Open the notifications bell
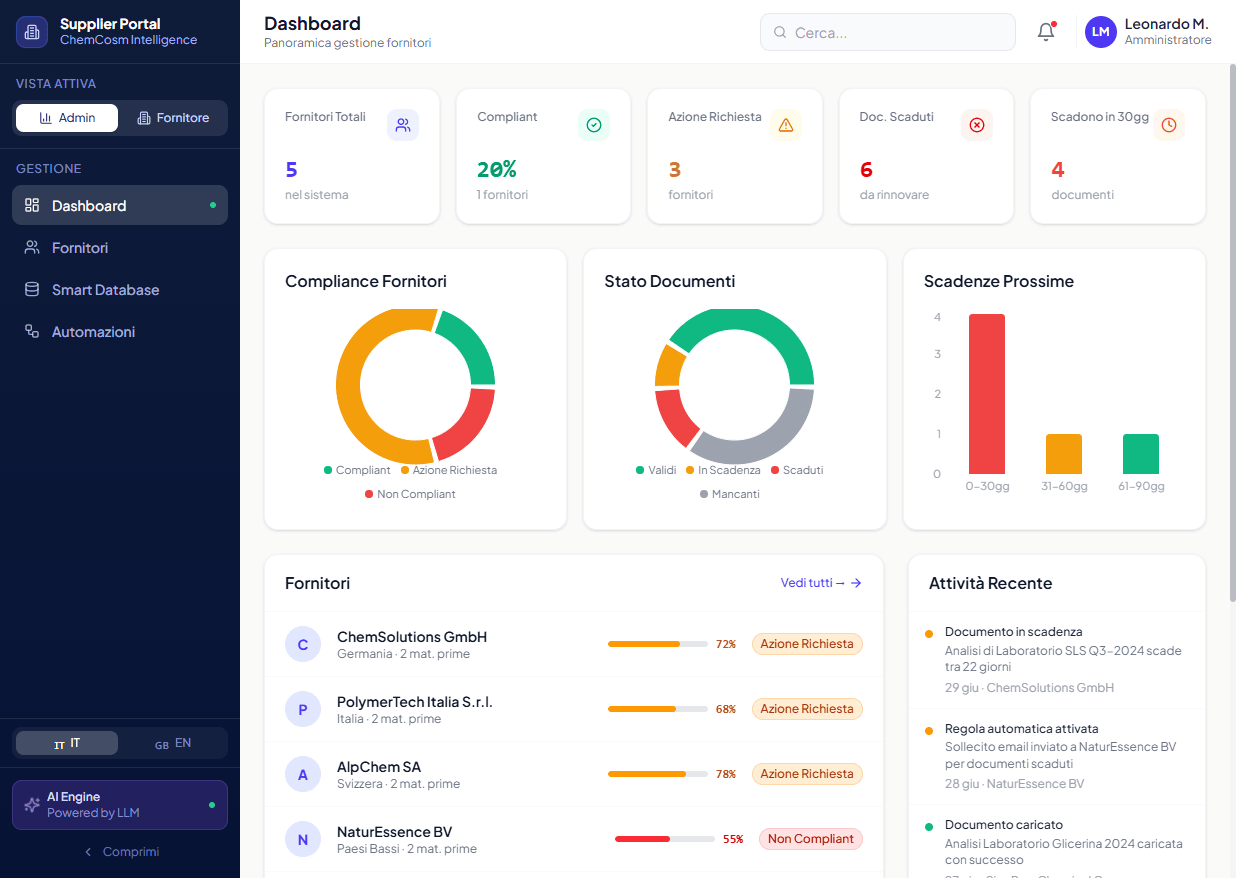This screenshot has width=1236, height=878. point(1046,32)
